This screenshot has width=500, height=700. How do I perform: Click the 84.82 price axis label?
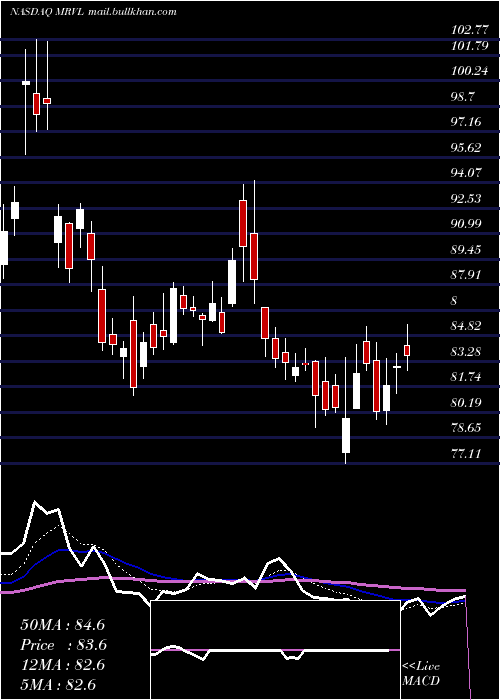466,326
